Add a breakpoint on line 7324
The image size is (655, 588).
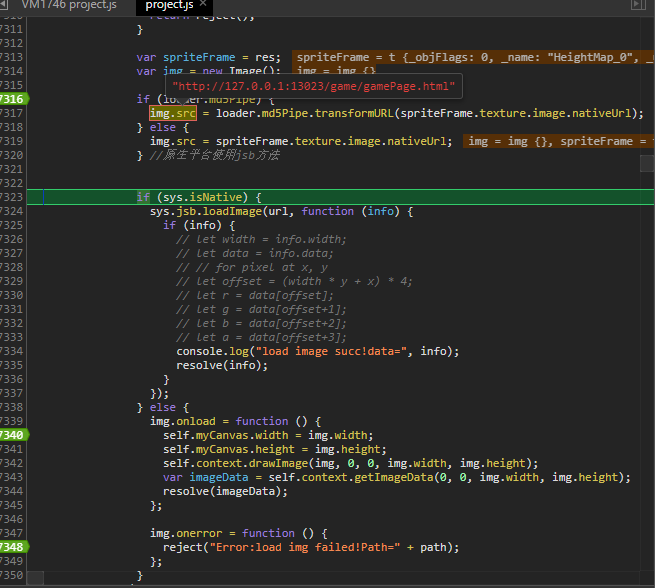[12, 211]
